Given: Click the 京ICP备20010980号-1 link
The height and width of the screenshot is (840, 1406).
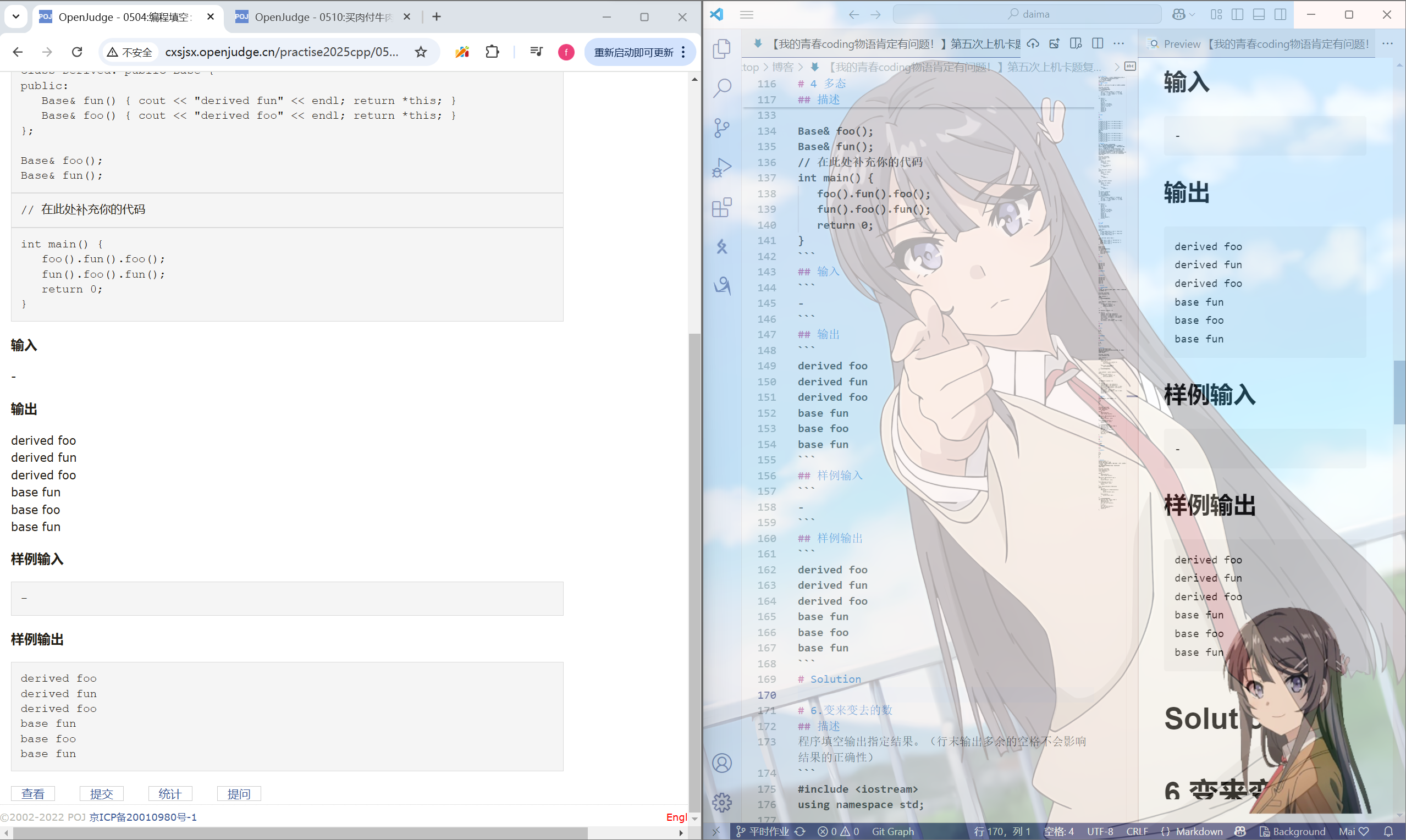Looking at the screenshot, I should tap(142, 817).
